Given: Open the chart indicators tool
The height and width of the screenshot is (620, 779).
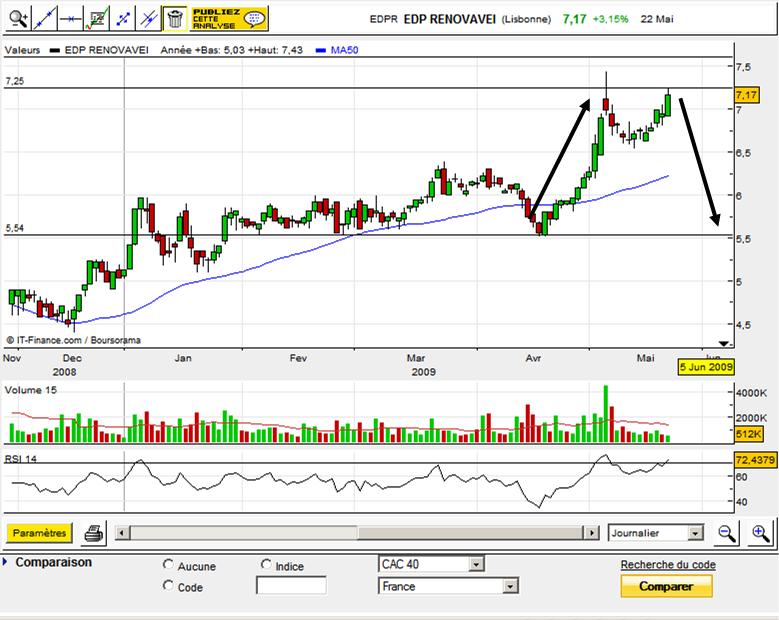Looking at the screenshot, I should pyautogui.click(x=96, y=19).
